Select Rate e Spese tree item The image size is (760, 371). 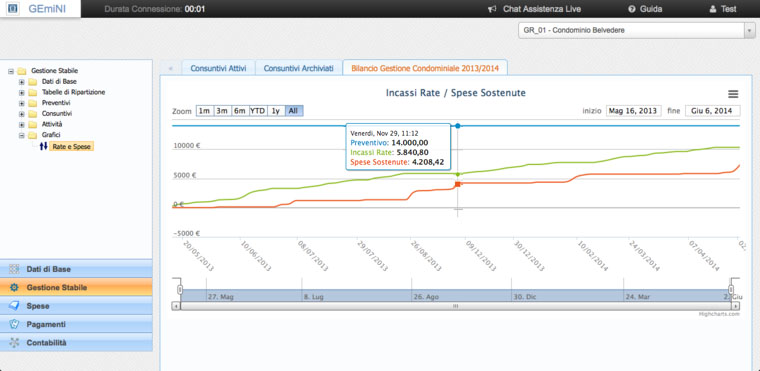(71, 146)
